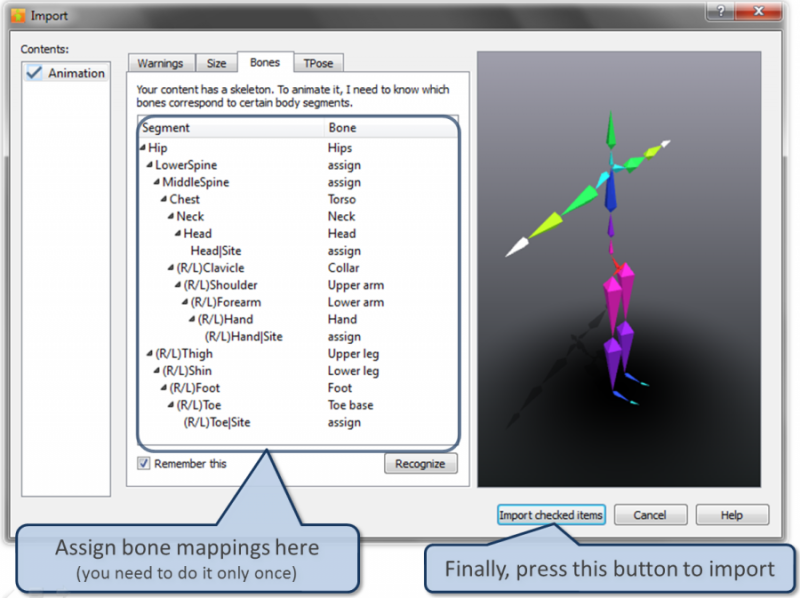Click the Recognize button
This screenshot has width=800, height=598.
[x=420, y=464]
